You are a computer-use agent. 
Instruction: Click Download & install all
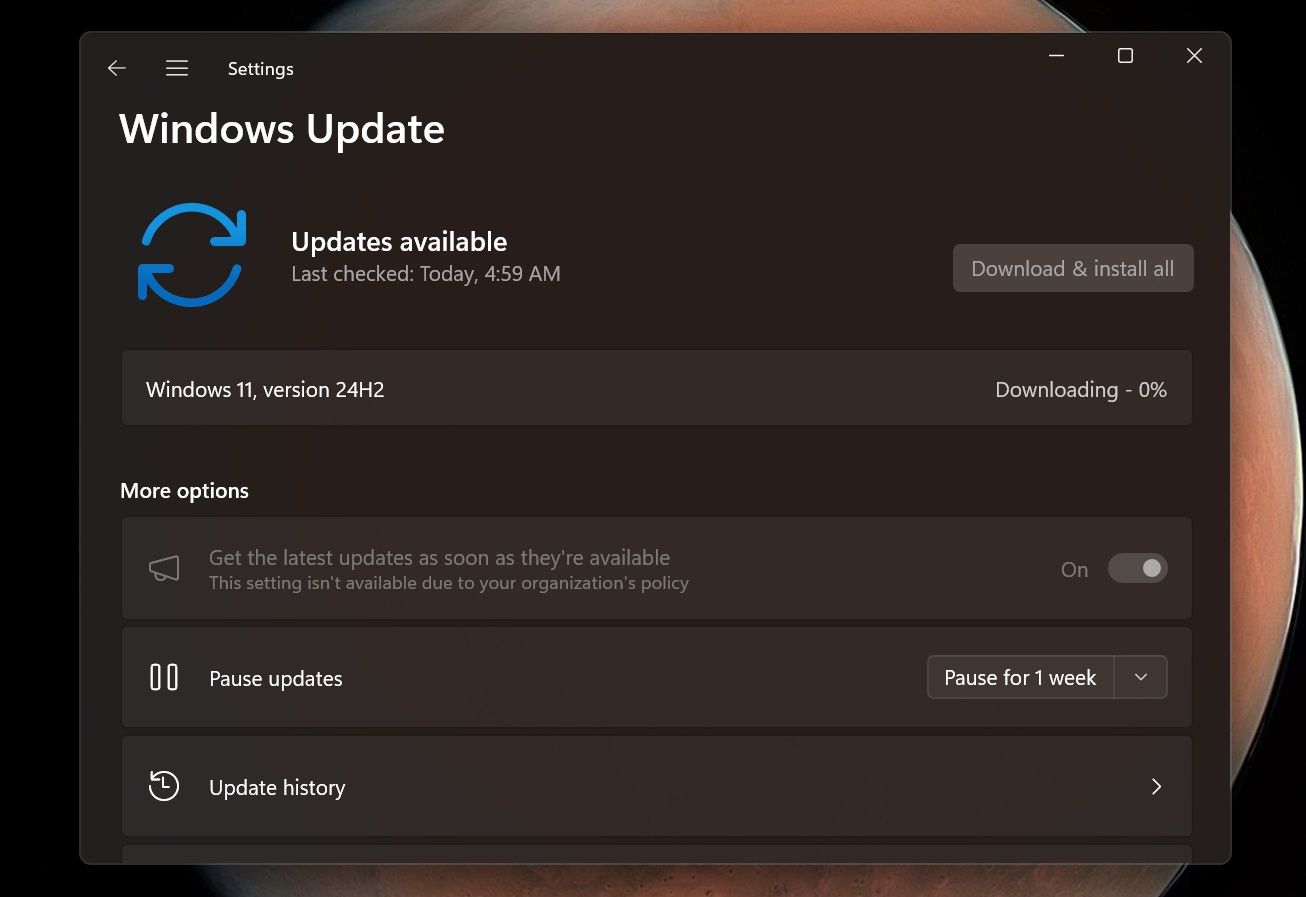click(1072, 268)
